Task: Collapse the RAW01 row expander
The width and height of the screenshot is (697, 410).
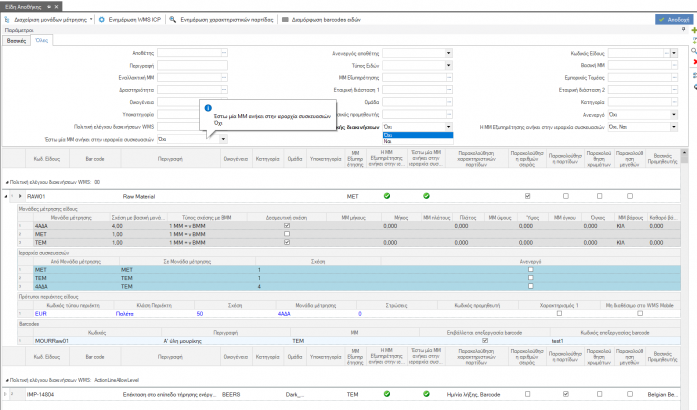Action: tap(6, 196)
